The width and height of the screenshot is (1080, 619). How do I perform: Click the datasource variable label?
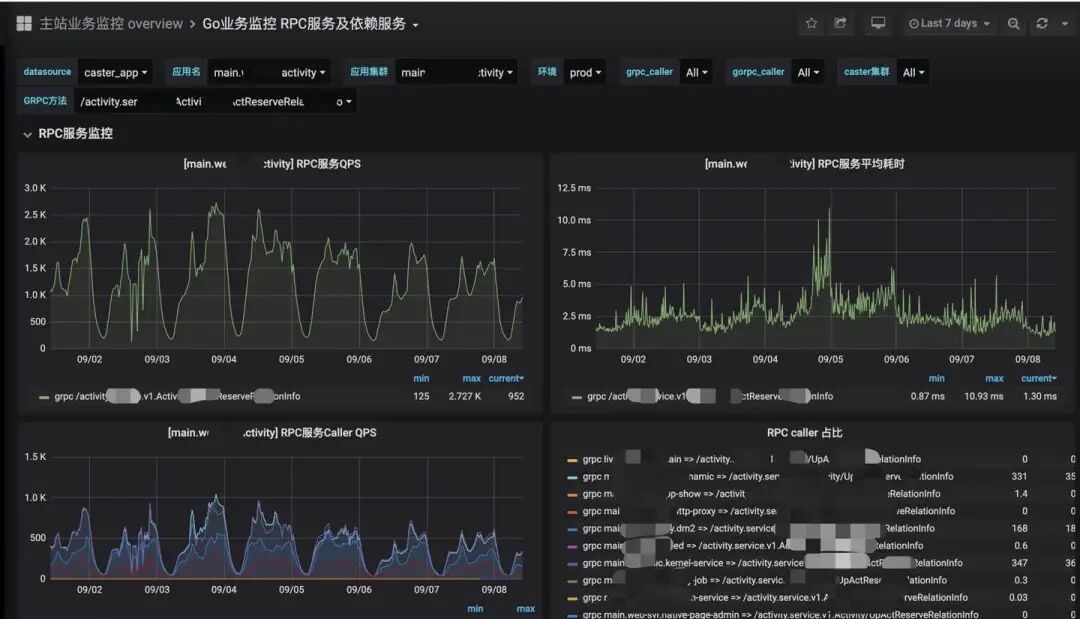click(x=47, y=72)
